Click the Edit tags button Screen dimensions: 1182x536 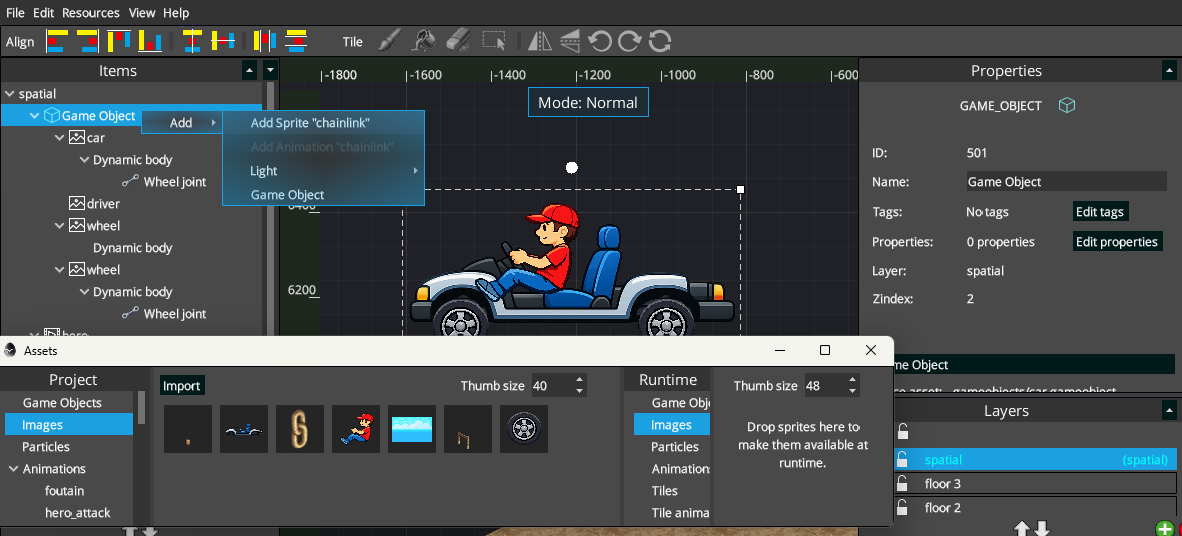(x=1100, y=212)
